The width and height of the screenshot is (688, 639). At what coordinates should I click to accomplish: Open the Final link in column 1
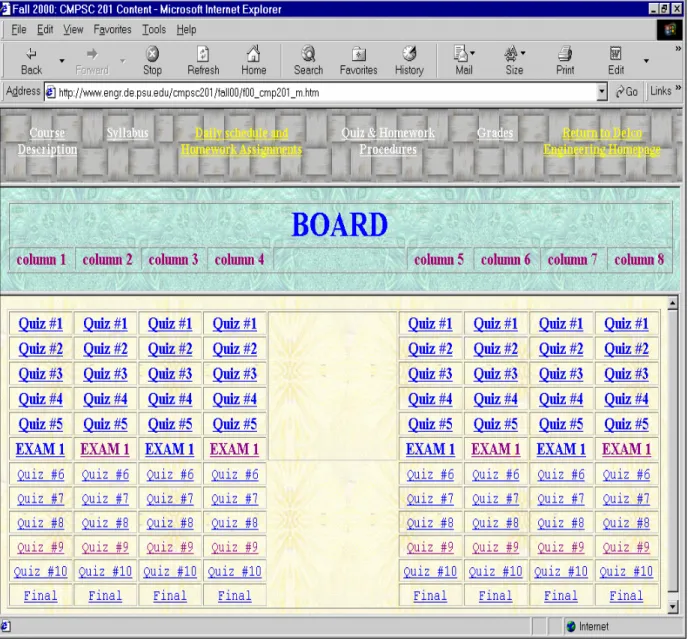tap(40, 596)
